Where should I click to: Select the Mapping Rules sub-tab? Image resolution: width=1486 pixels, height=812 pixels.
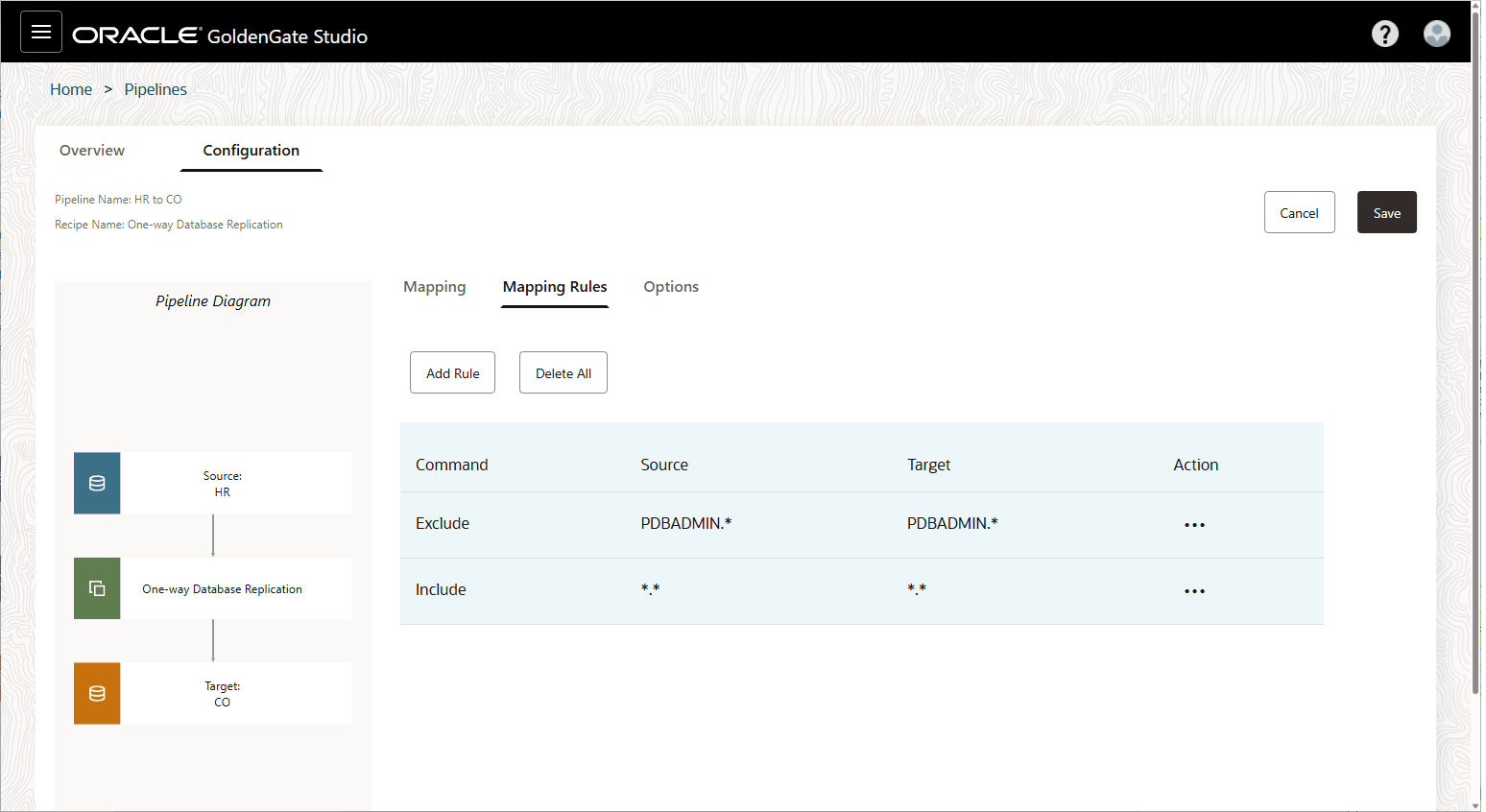555,287
